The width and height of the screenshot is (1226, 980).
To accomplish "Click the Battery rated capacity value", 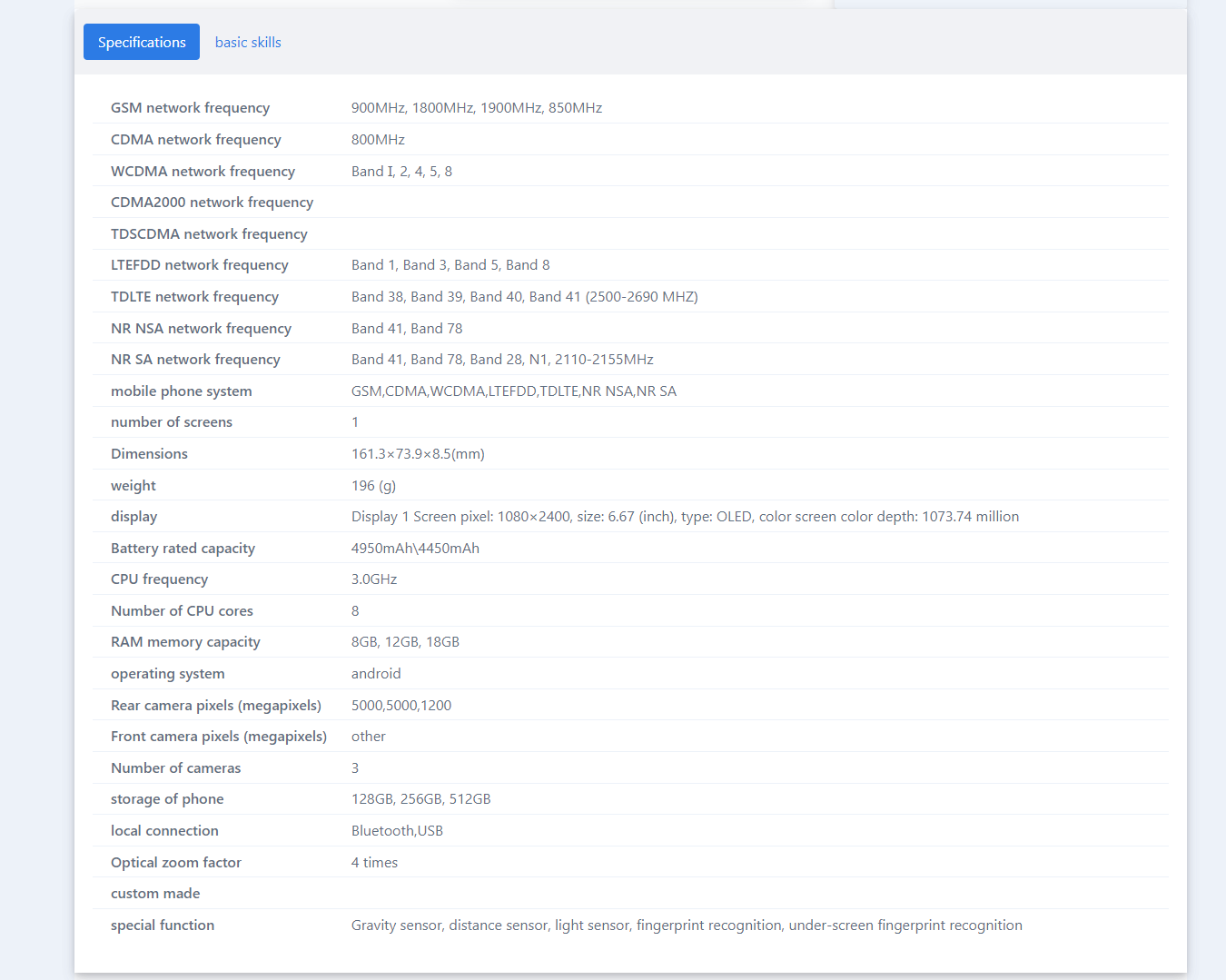I will pyautogui.click(x=415, y=548).
